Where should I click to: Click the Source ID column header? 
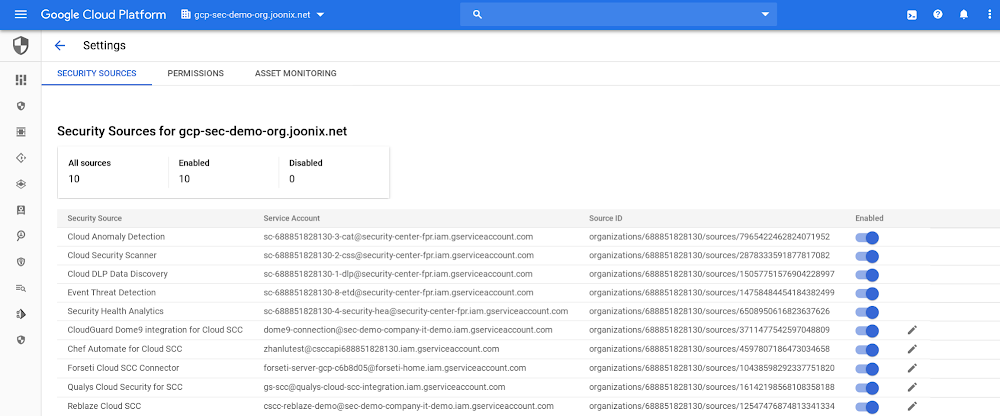(x=606, y=218)
